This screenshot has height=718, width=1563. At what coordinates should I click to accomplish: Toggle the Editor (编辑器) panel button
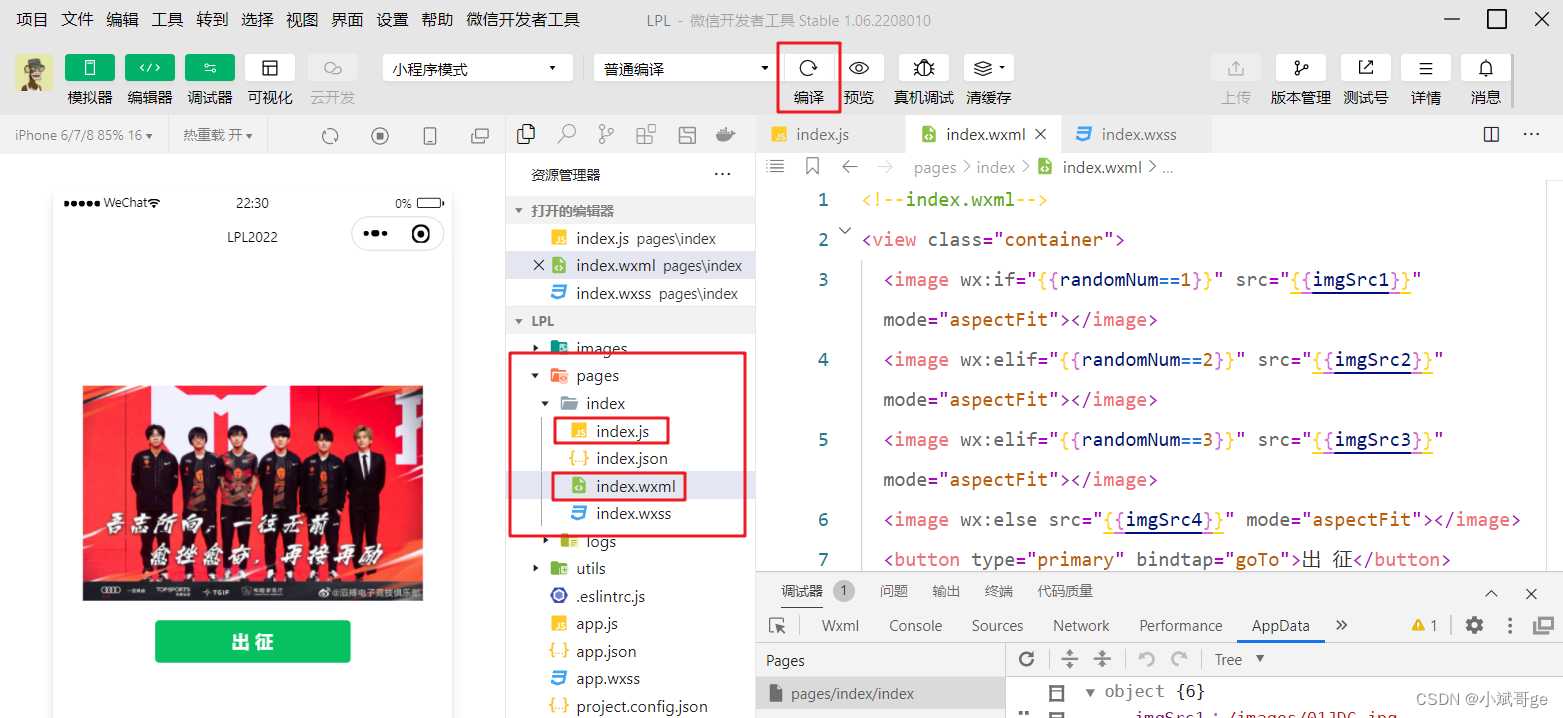(150, 68)
